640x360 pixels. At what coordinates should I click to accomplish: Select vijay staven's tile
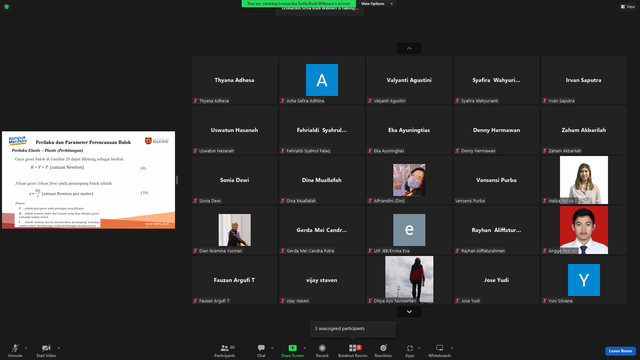(x=322, y=280)
